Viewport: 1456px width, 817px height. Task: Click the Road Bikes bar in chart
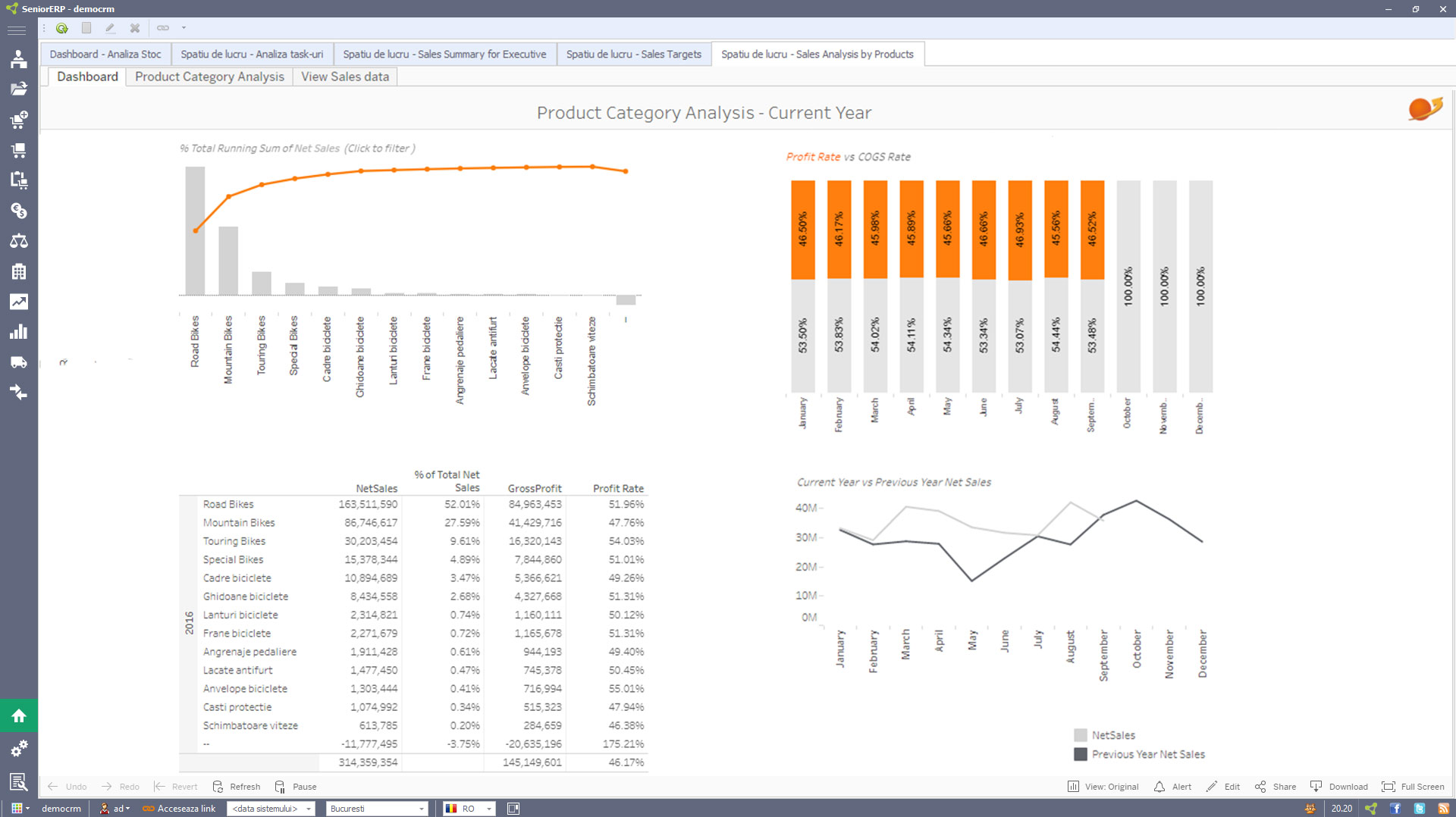(195, 230)
